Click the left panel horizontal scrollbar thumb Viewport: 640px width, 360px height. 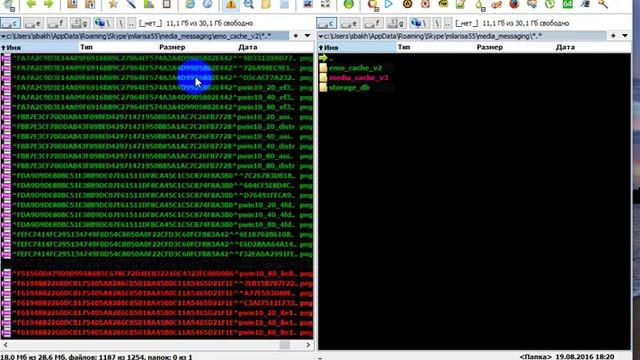[x=284, y=345]
